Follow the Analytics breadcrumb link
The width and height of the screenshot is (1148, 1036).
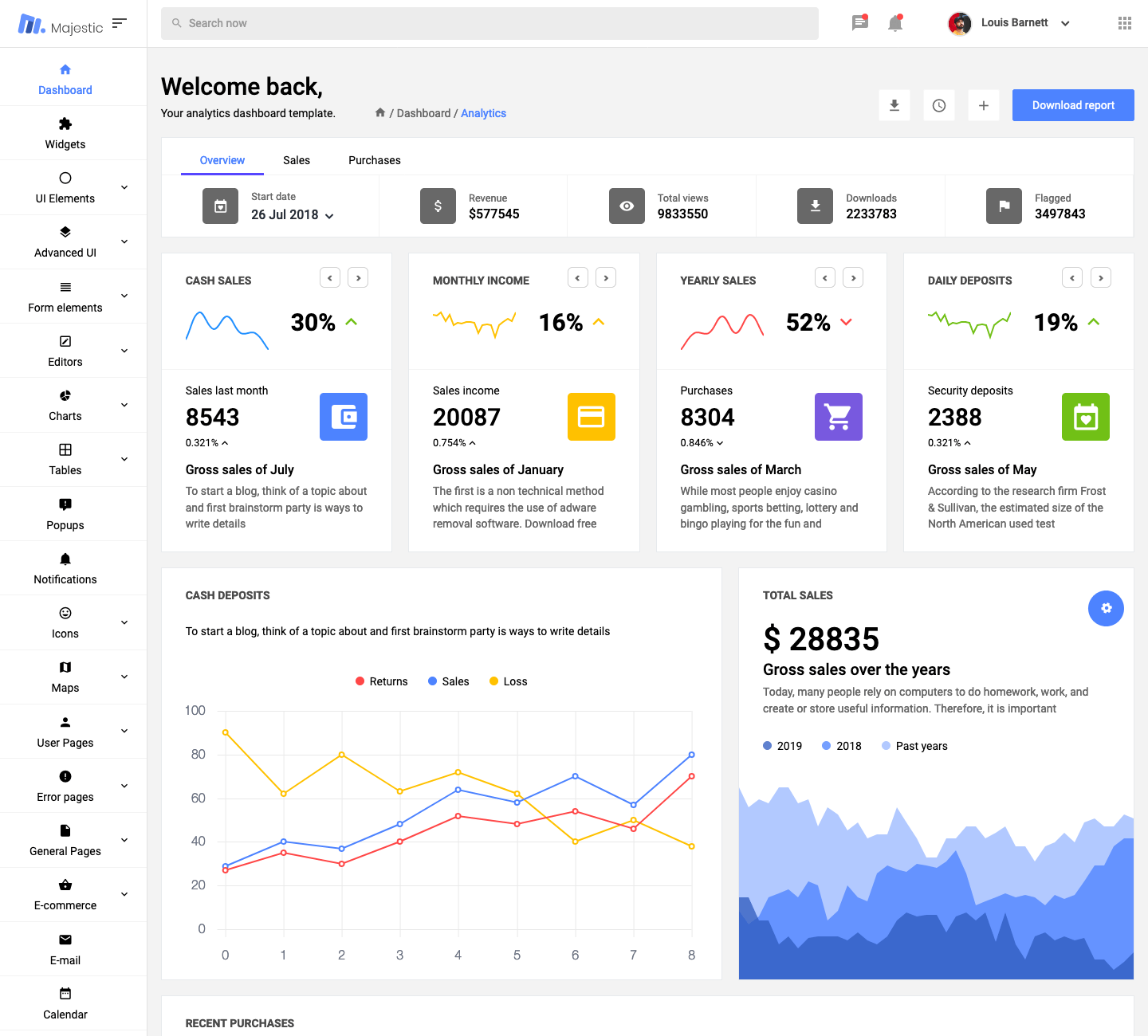(x=483, y=113)
